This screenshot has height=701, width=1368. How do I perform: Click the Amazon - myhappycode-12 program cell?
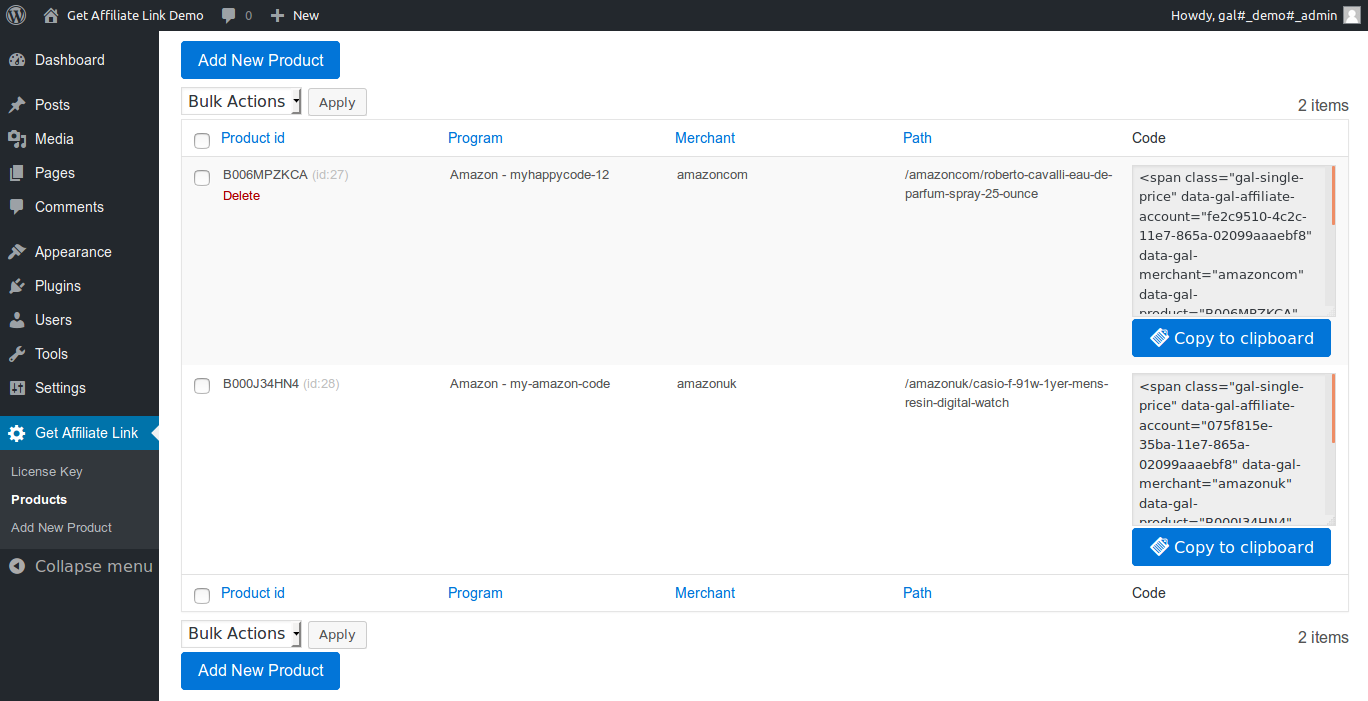(x=529, y=175)
